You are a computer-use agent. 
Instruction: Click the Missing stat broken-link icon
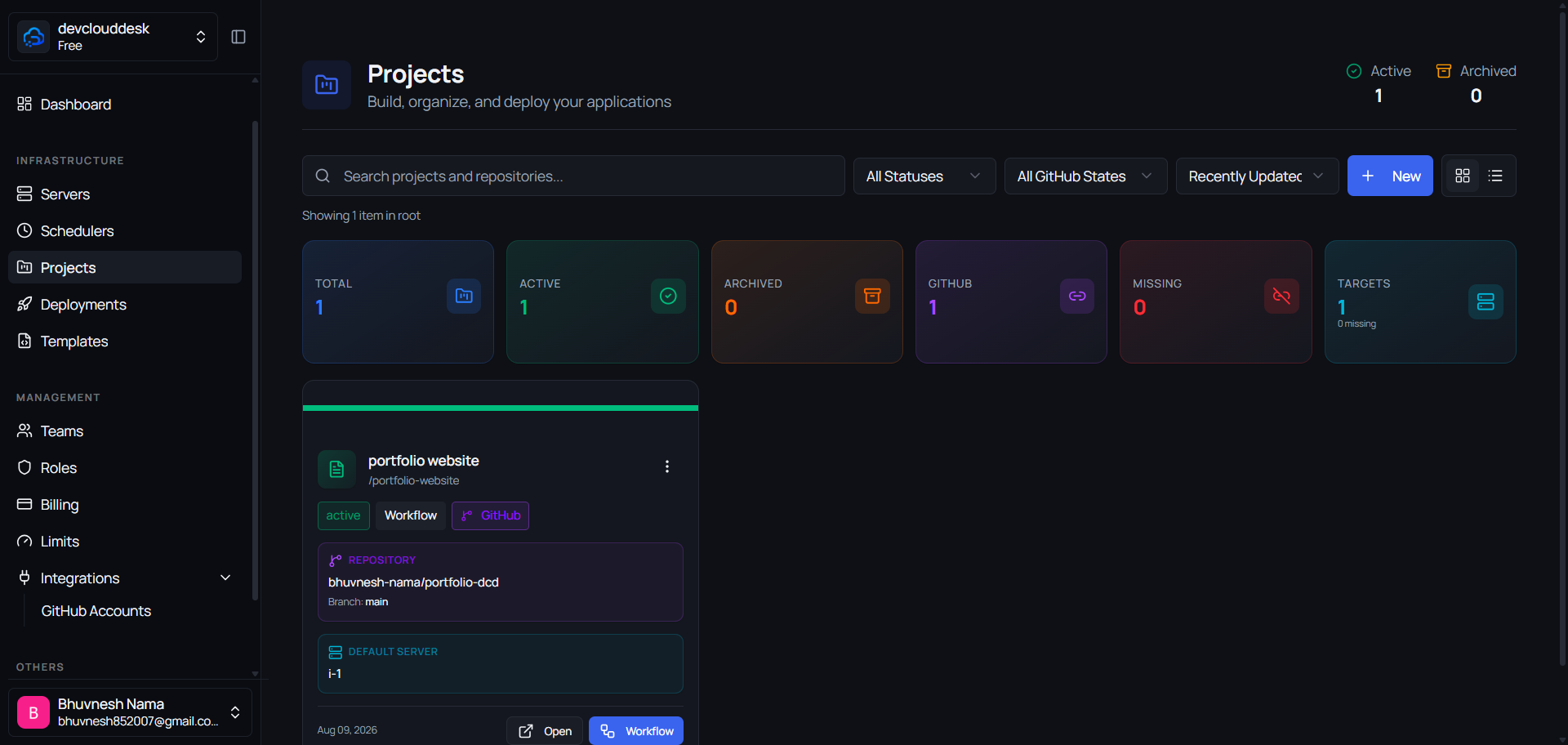click(1281, 296)
